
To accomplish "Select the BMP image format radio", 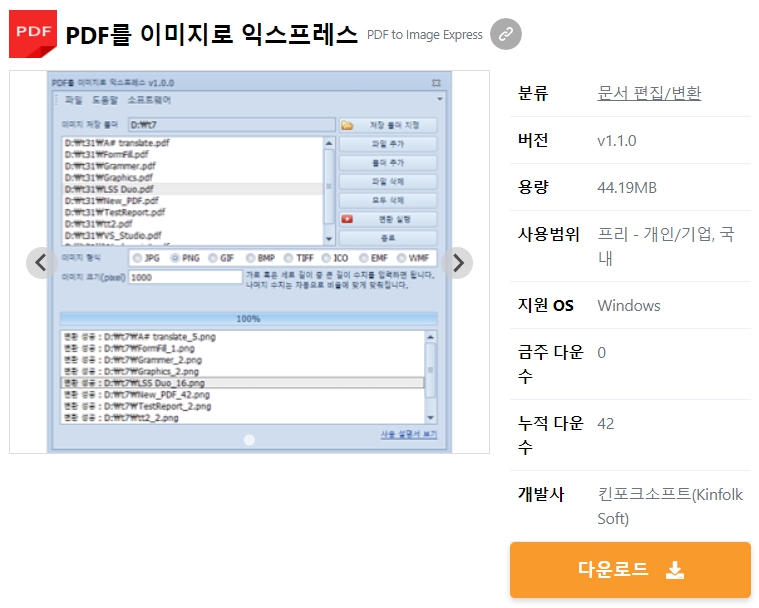I will (x=251, y=258).
